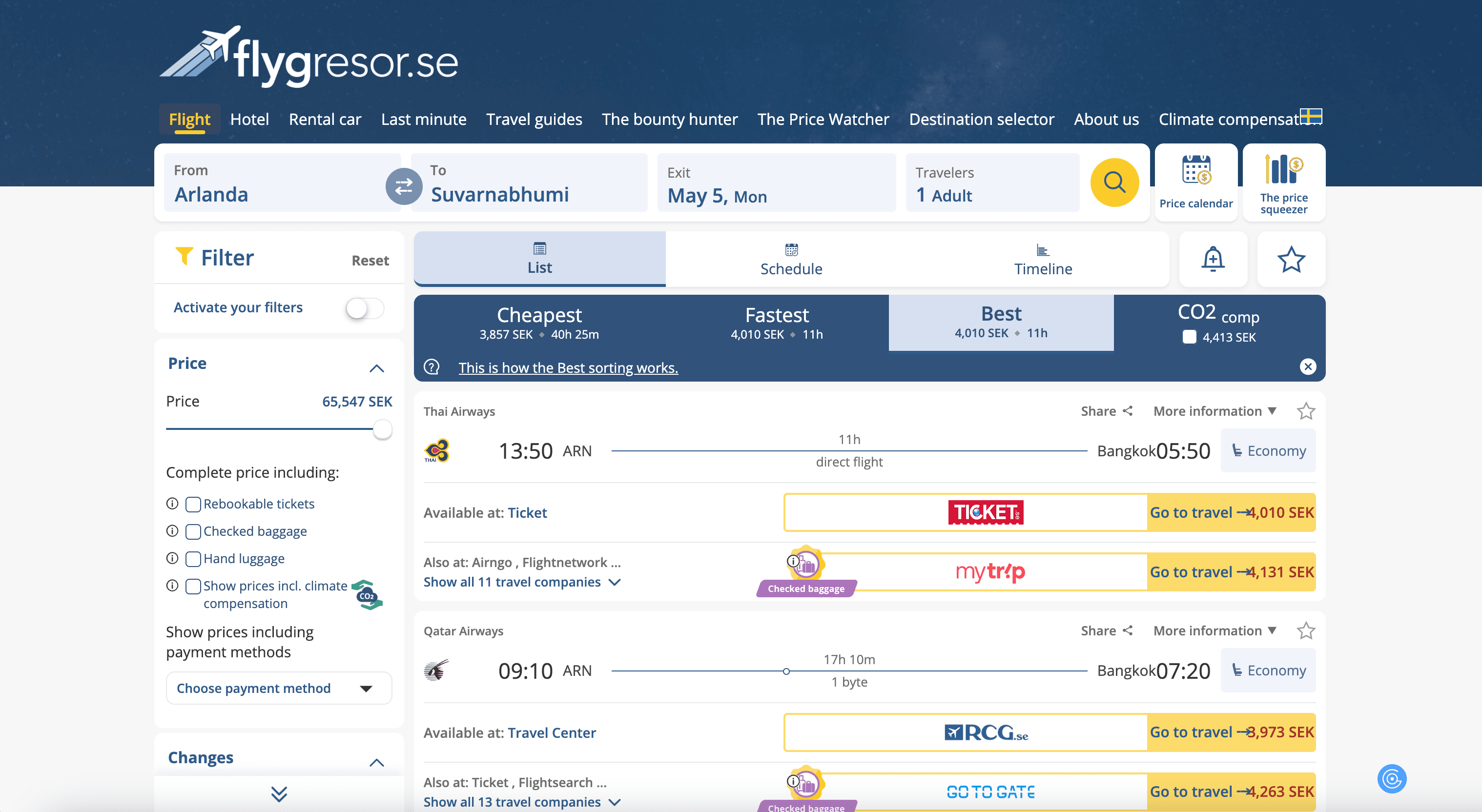Screen dimensions: 1482x812
Task: Turn on Activate your filters switch
Action: click(365, 308)
